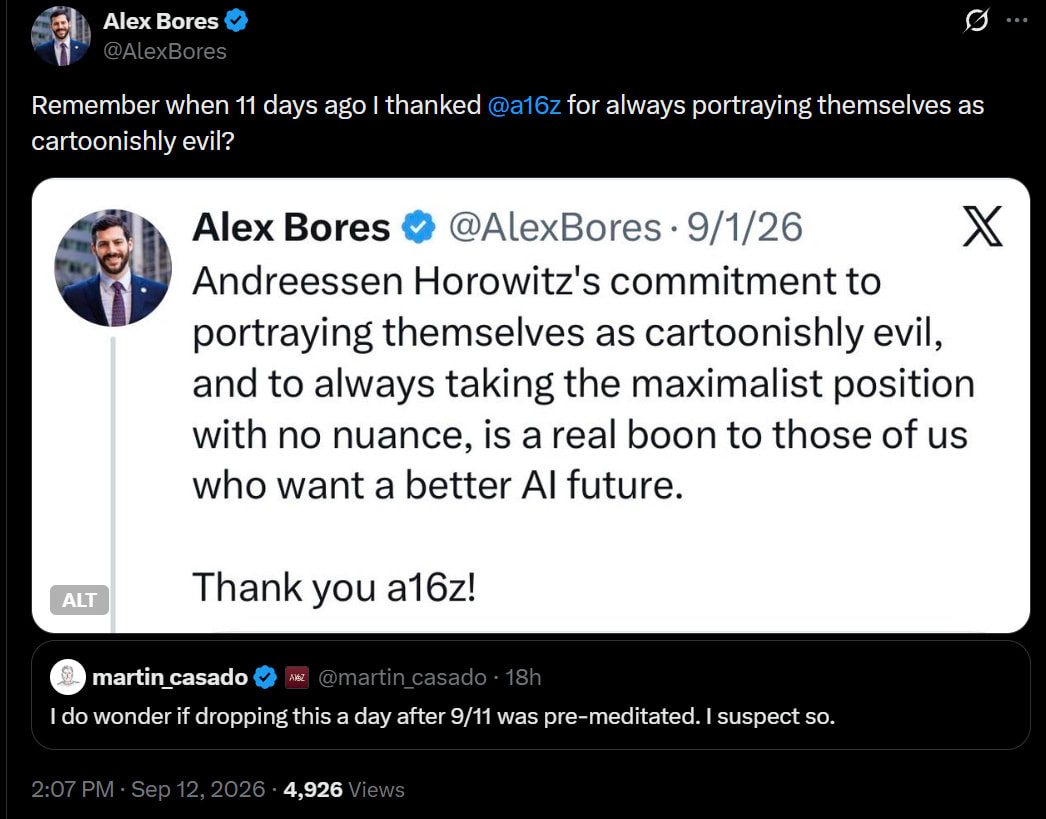The image size is (1046, 819).
Task: Click the 4,926 Views count
Action: tap(344, 790)
